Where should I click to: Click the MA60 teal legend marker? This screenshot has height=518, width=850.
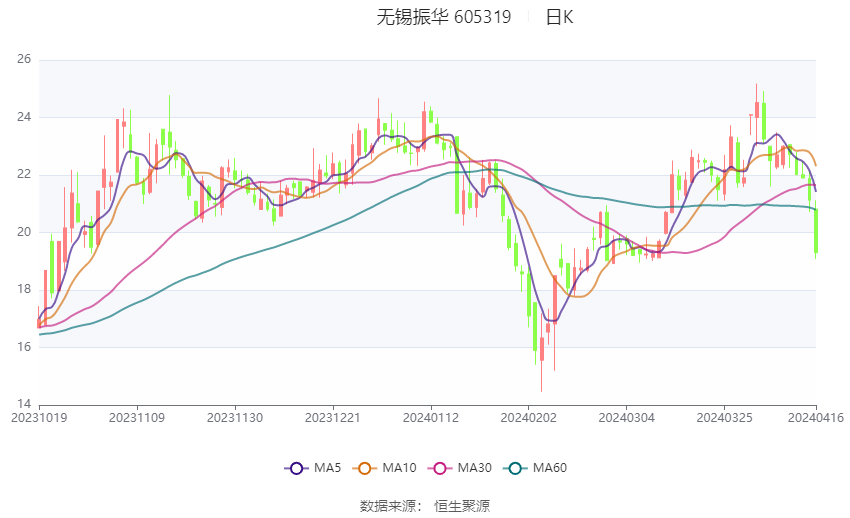515,467
